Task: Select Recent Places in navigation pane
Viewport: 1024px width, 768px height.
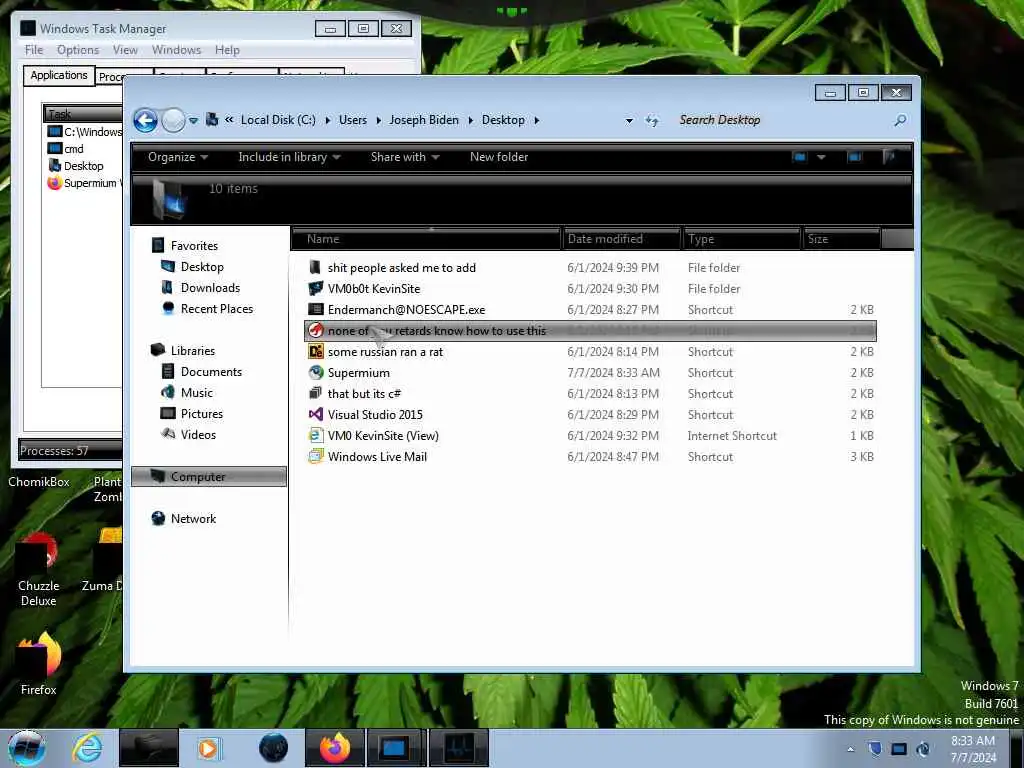Action: click(216, 309)
